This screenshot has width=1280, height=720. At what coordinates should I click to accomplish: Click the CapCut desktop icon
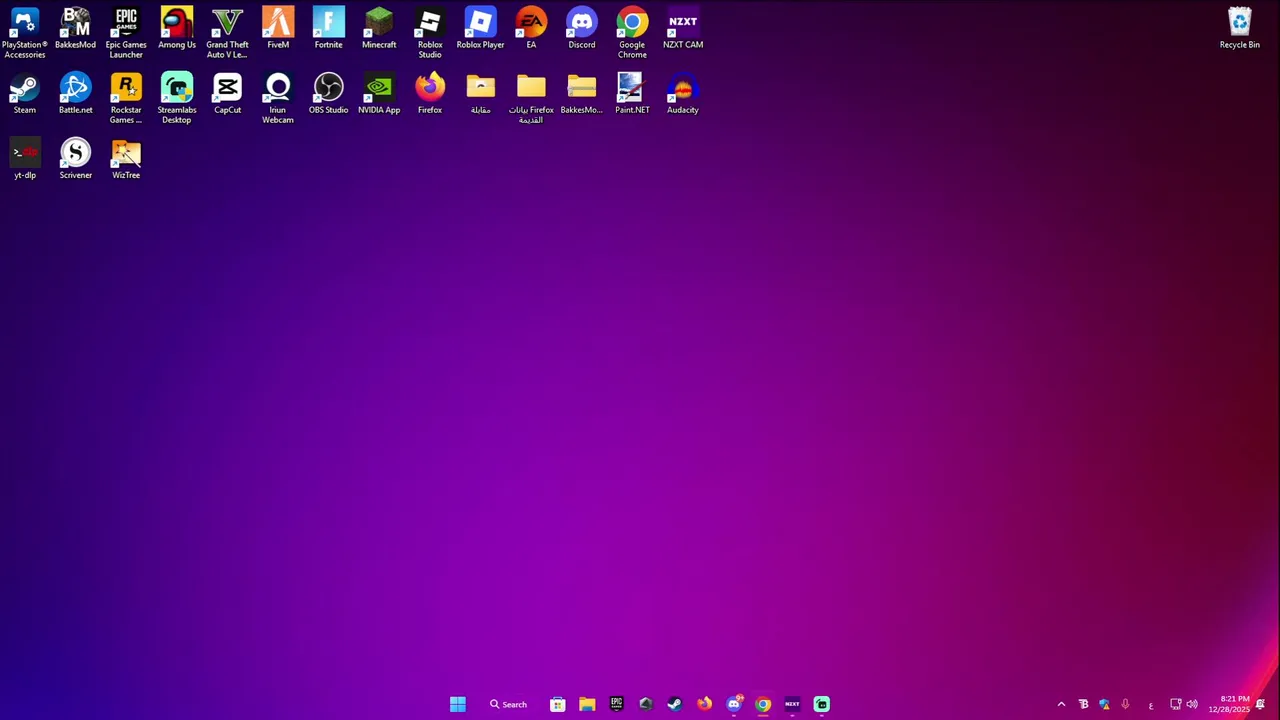coord(227,94)
